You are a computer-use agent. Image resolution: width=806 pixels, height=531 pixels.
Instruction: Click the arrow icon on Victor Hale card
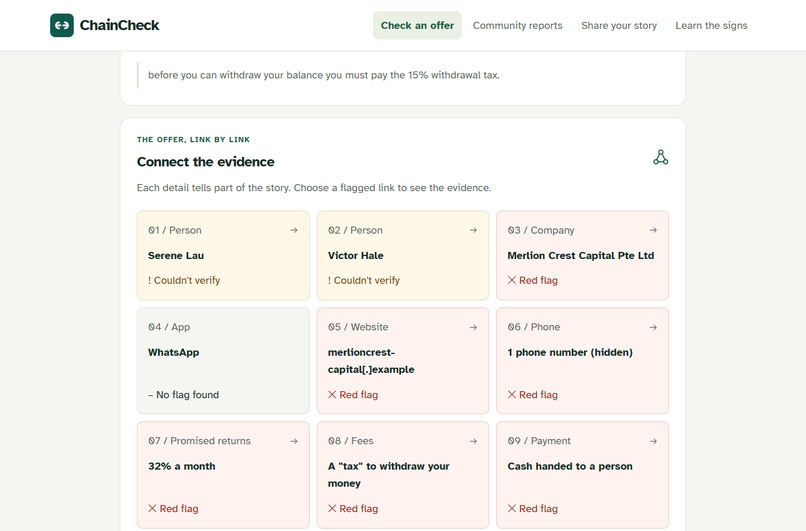473,230
